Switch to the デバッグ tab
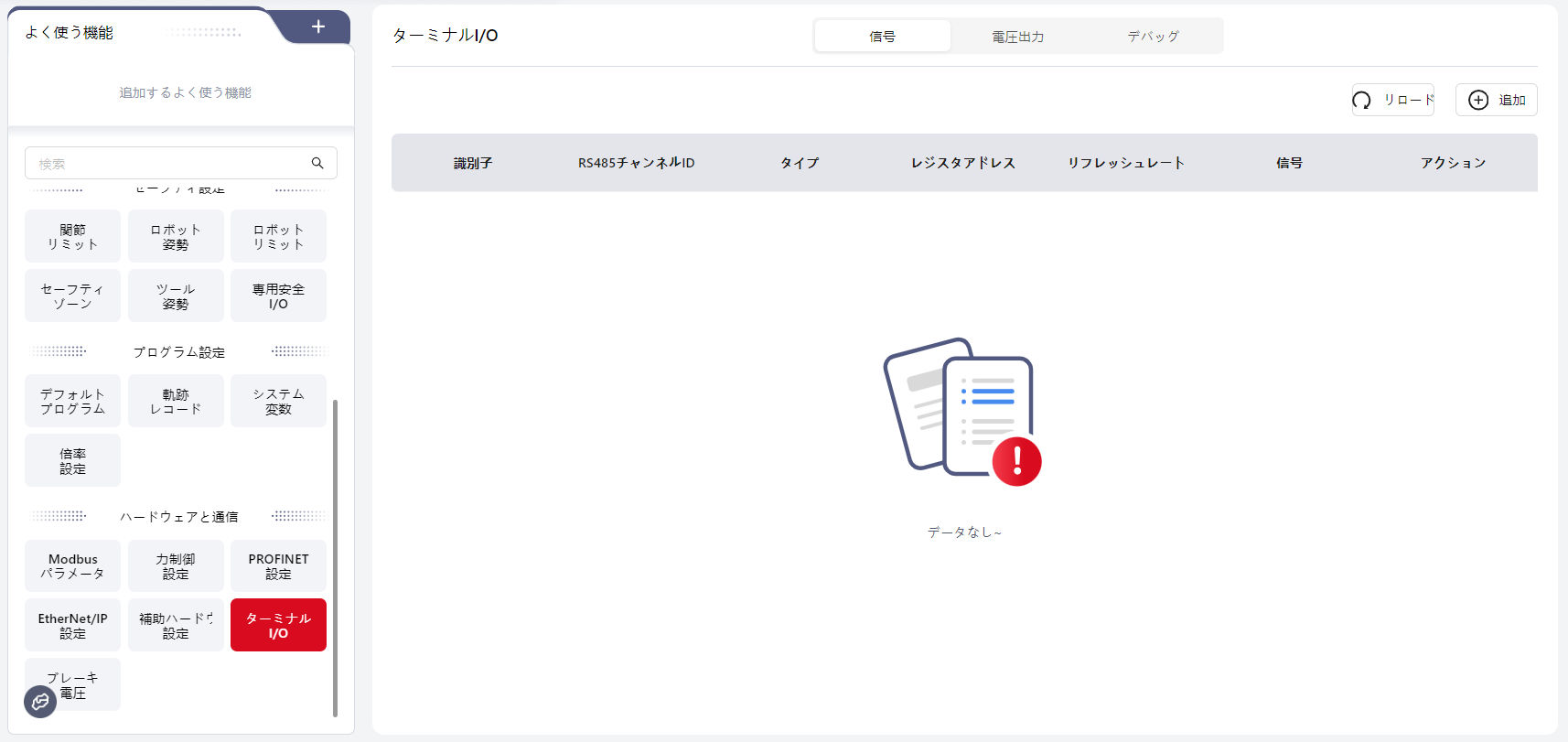The image size is (1568, 742). pyautogui.click(x=1153, y=37)
